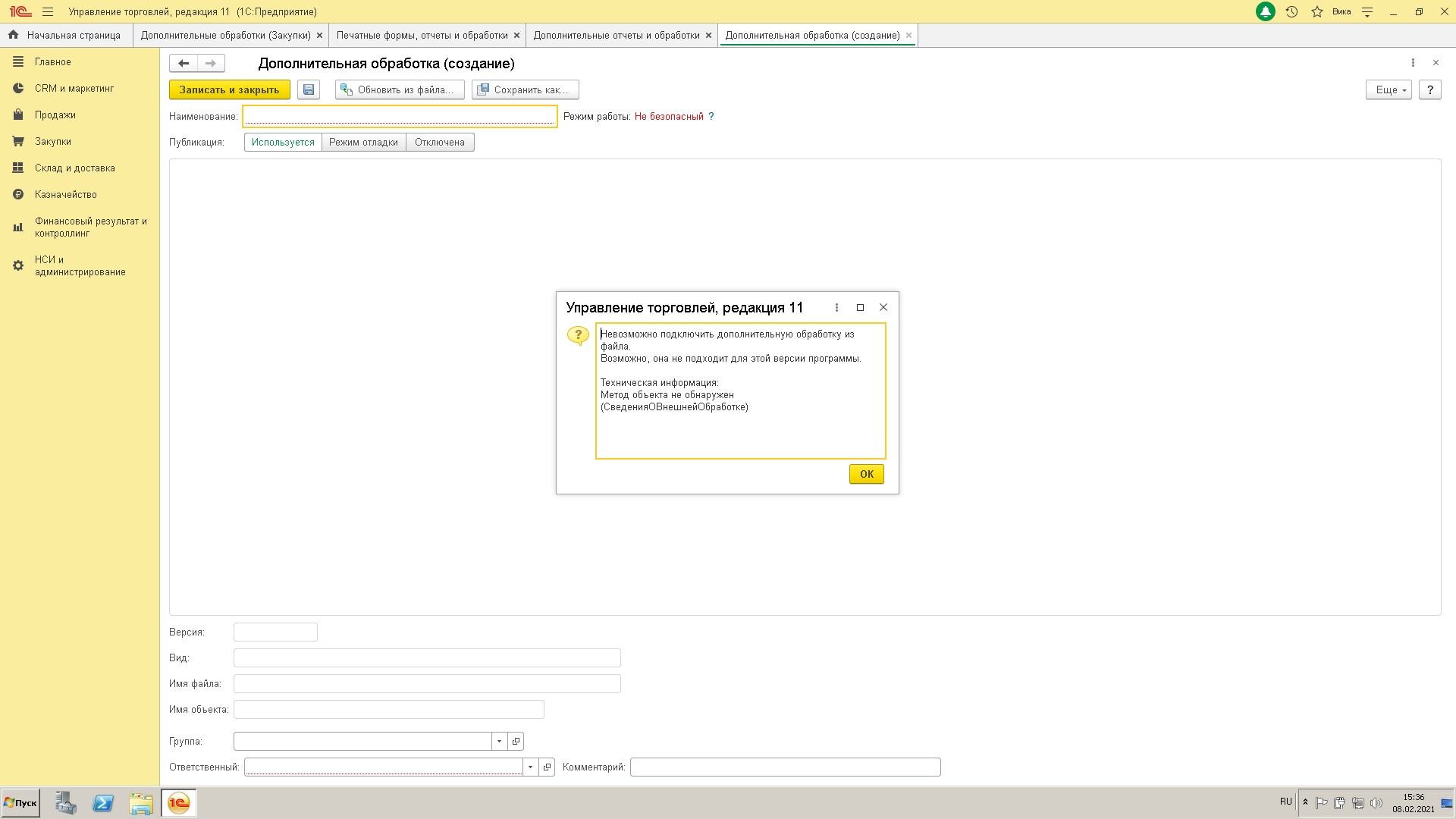Image resolution: width=1456 pixels, height=819 pixels.
Task: Switch to Печатные формы, отчеты и обработки tab
Action: pos(422,35)
